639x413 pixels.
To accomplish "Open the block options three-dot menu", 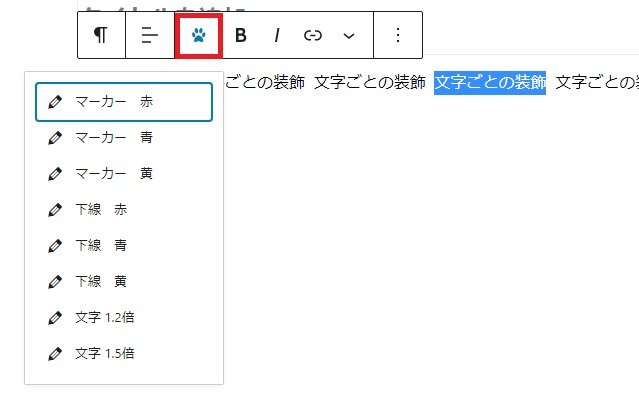I will coord(398,35).
